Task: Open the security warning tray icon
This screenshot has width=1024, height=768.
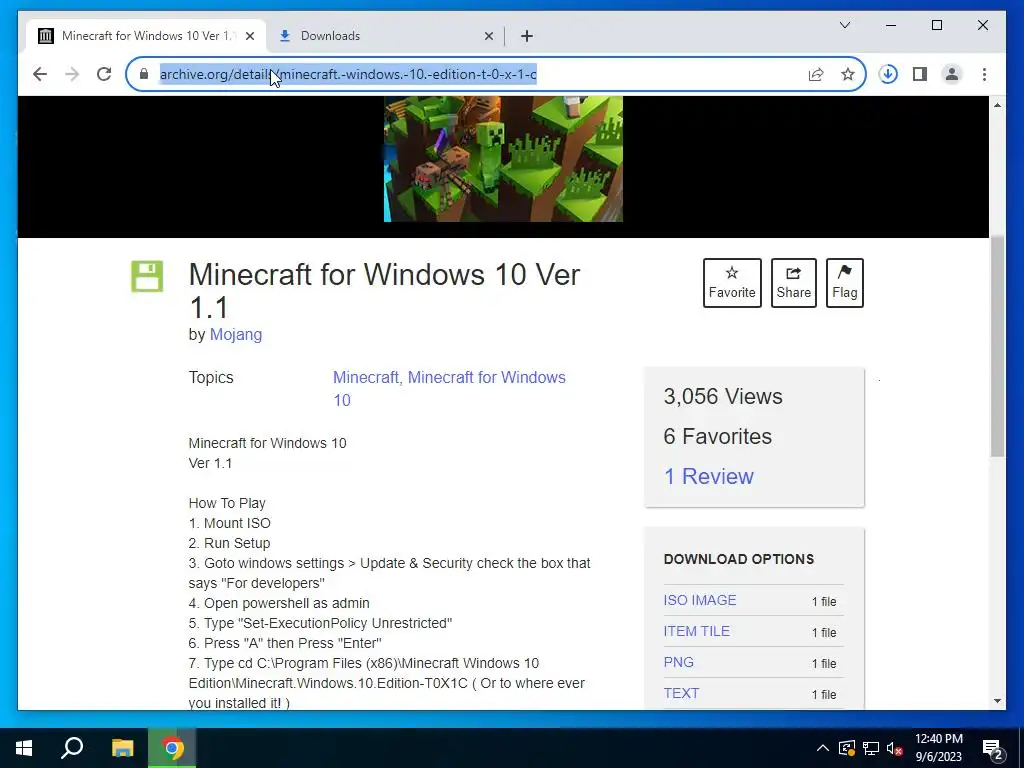Action: pyautogui.click(x=846, y=748)
